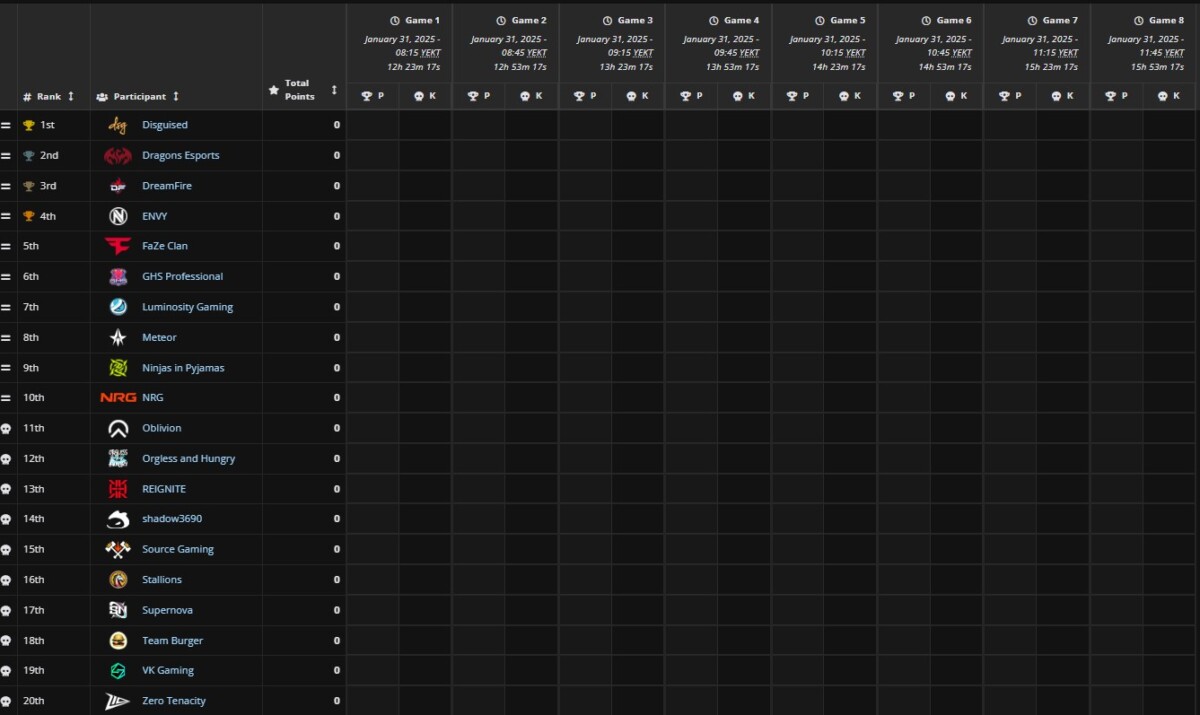Click the Dragons Esports team logo
The width and height of the screenshot is (1200, 715).
(x=118, y=156)
